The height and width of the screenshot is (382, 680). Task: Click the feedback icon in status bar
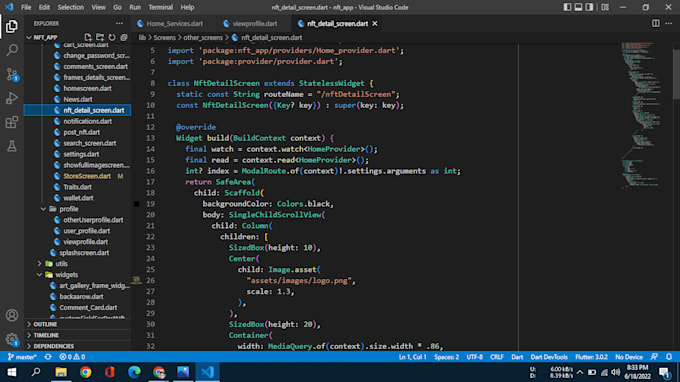654,357
